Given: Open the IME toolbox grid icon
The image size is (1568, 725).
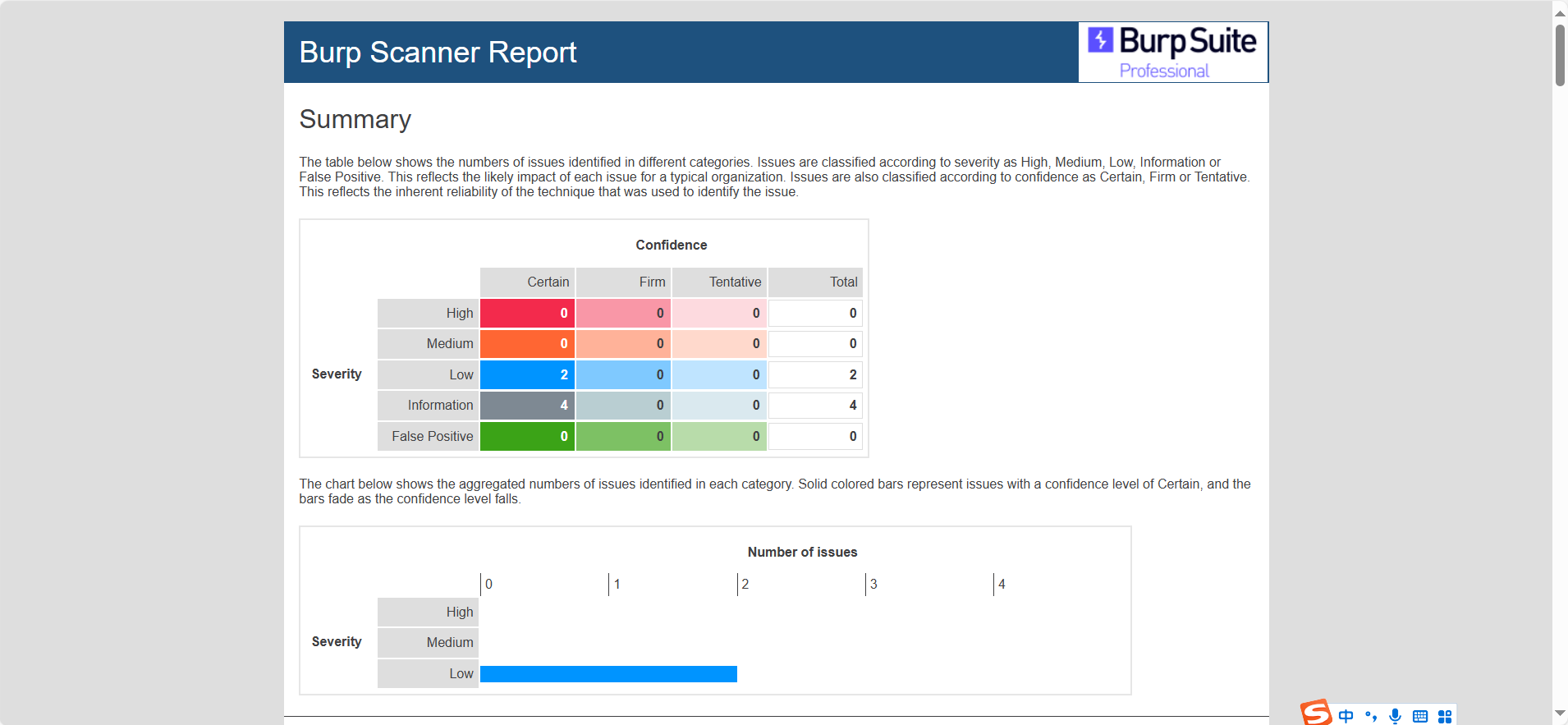Looking at the screenshot, I should [1445, 716].
